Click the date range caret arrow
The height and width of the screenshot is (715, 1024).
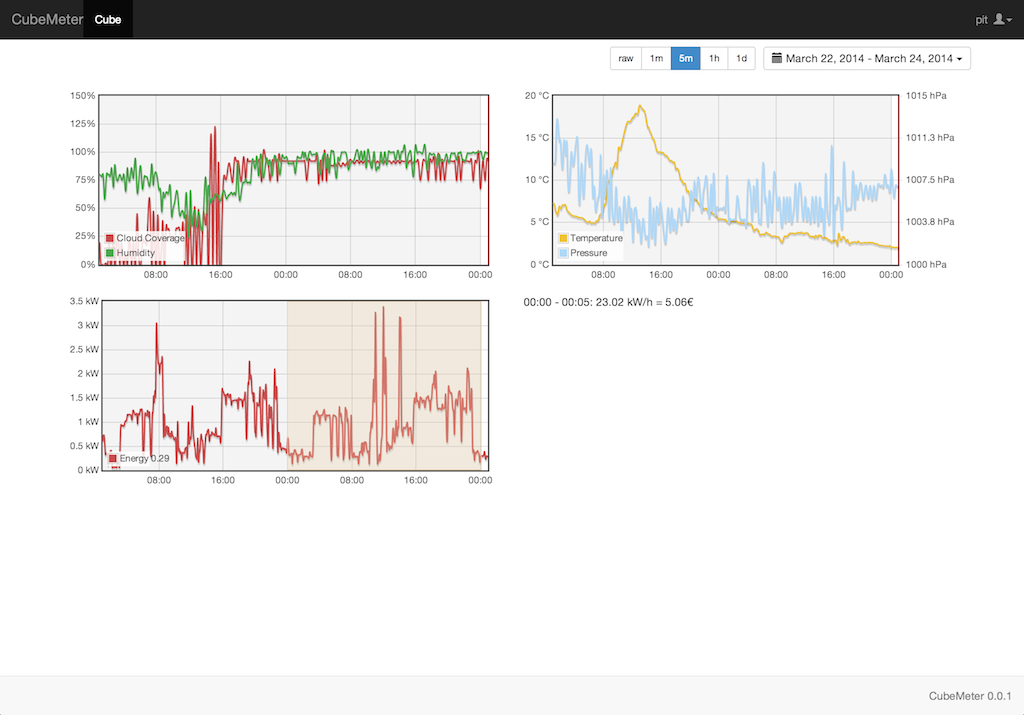click(x=959, y=59)
